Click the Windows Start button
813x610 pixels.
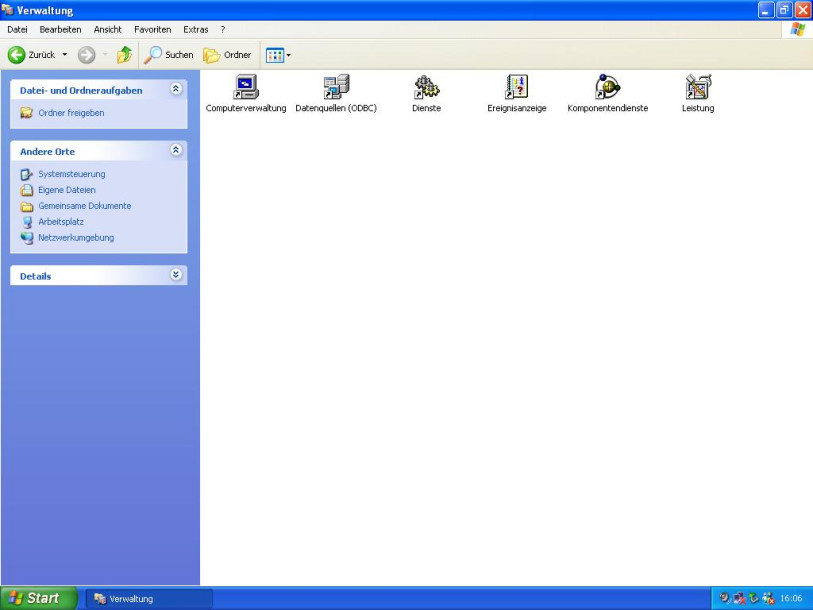point(35,598)
